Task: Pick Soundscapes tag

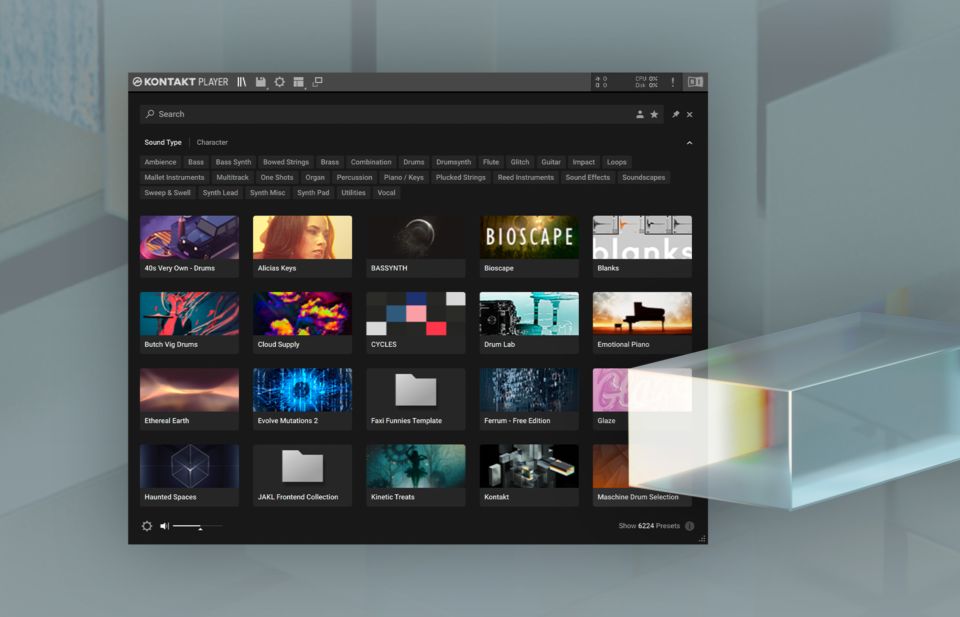Action: pos(643,178)
